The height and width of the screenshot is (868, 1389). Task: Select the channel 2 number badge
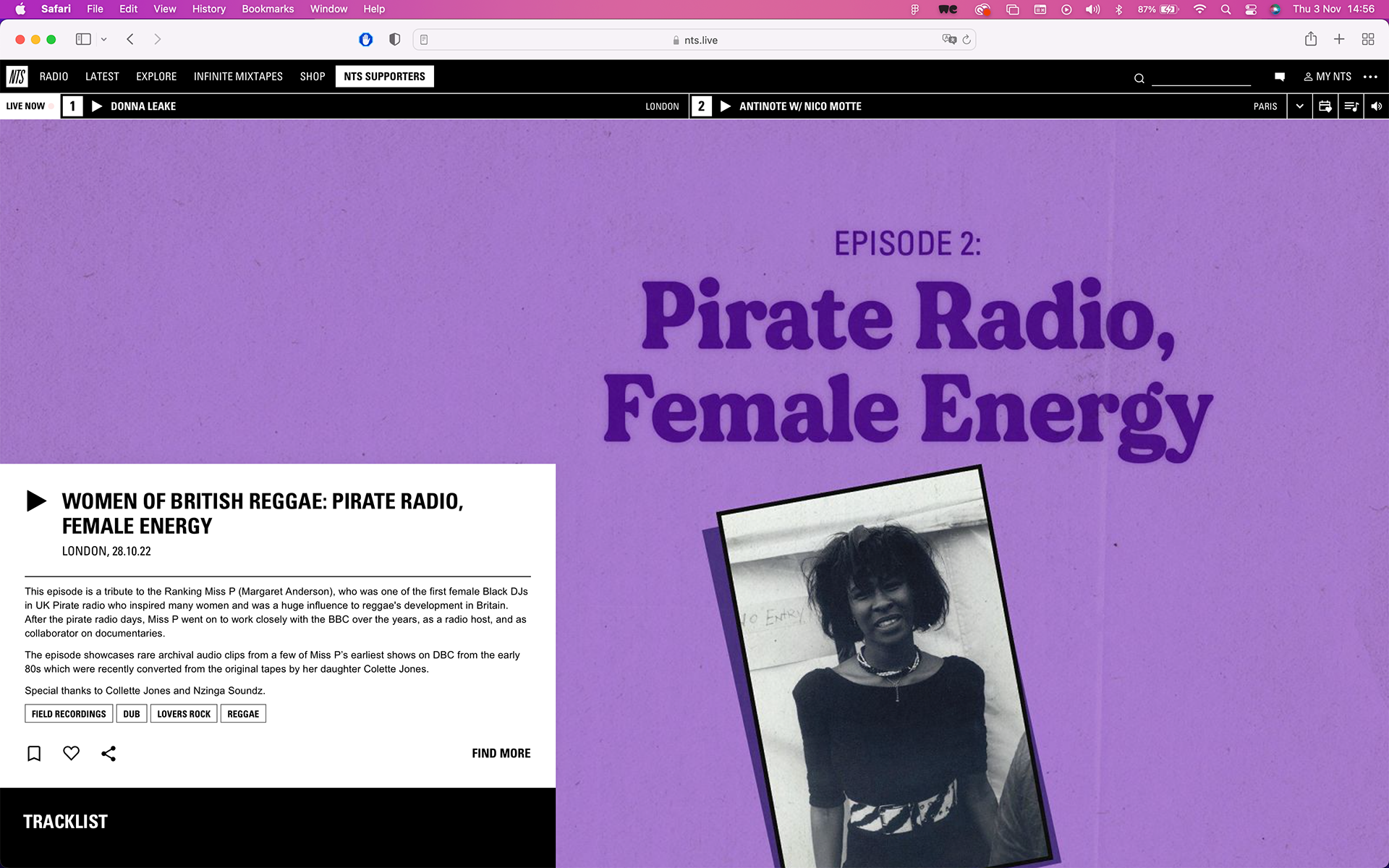(x=701, y=106)
